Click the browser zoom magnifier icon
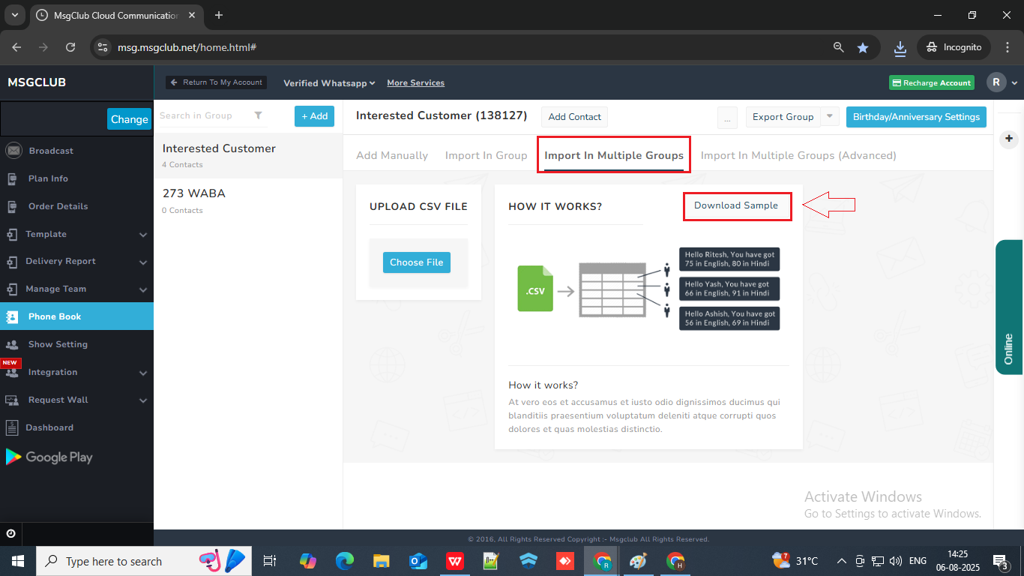The height and width of the screenshot is (576, 1024). click(839, 47)
